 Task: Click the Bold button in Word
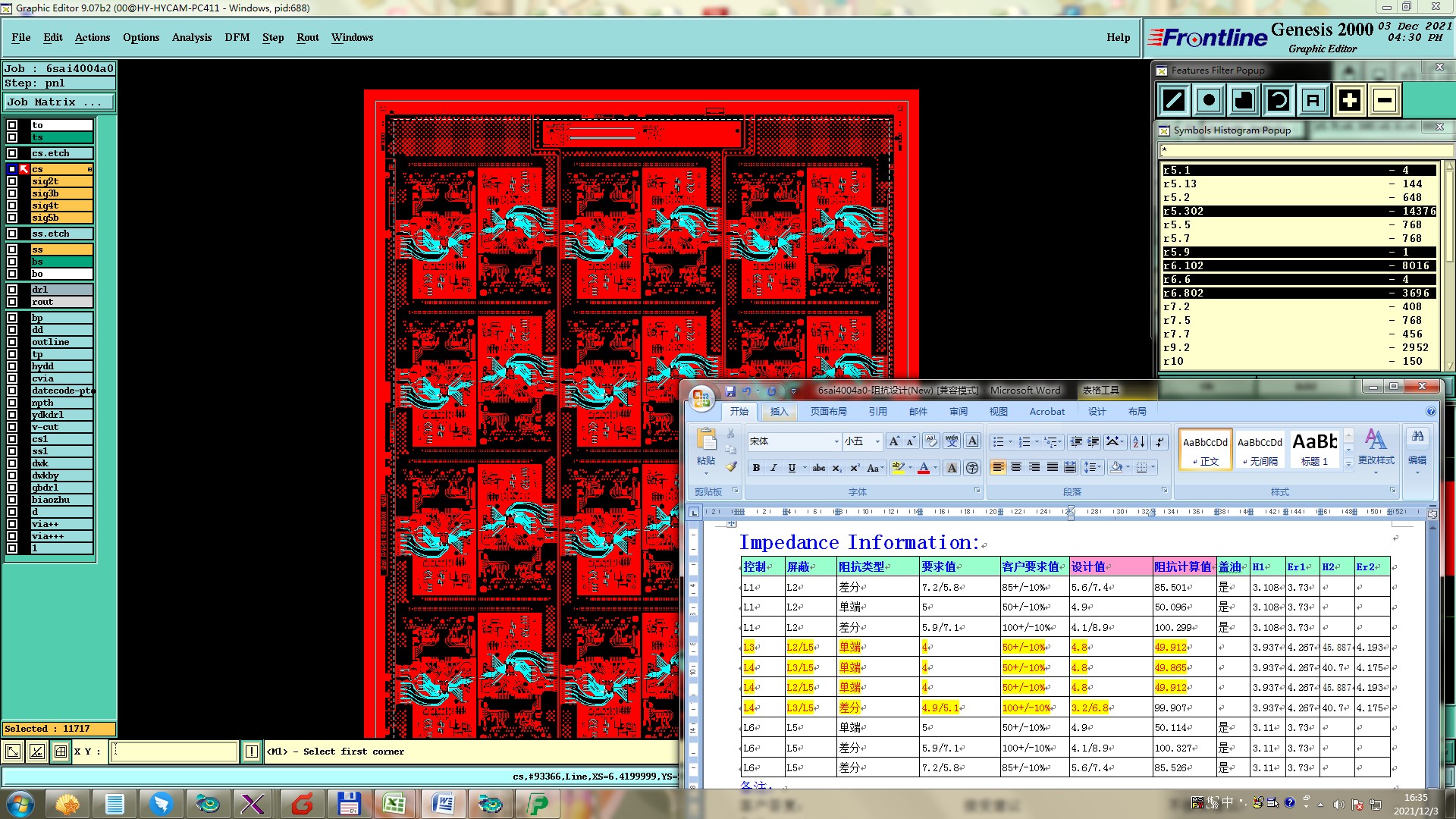(x=756, y=468)
